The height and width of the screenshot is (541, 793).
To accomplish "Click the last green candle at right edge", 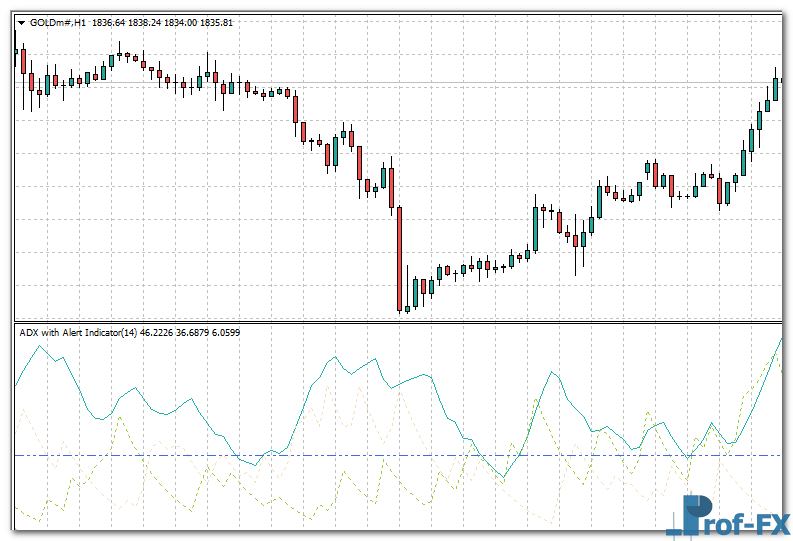I will (776, 87).
